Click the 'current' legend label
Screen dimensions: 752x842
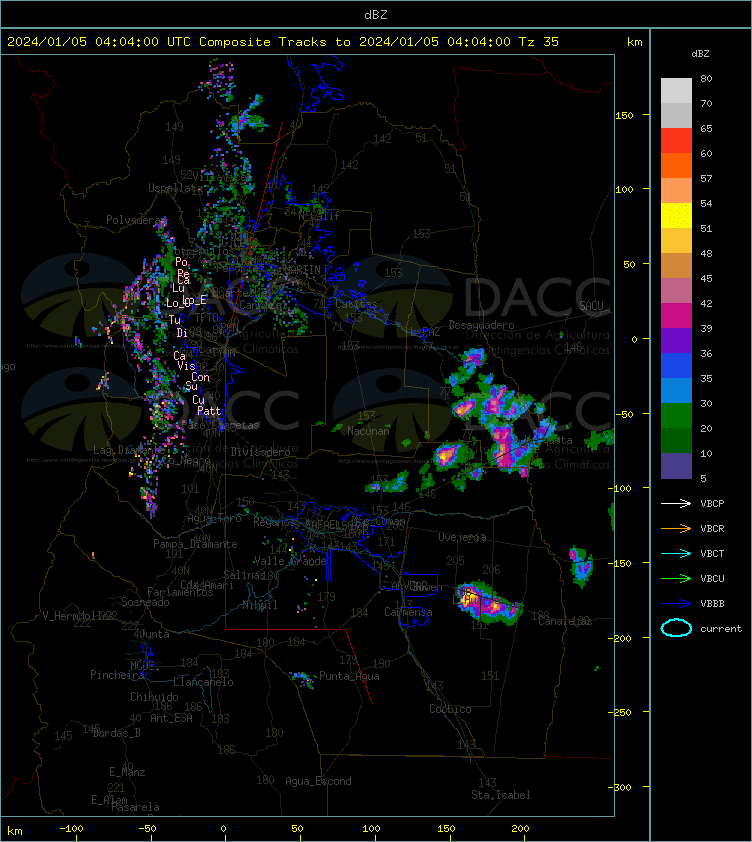(721, 629)
